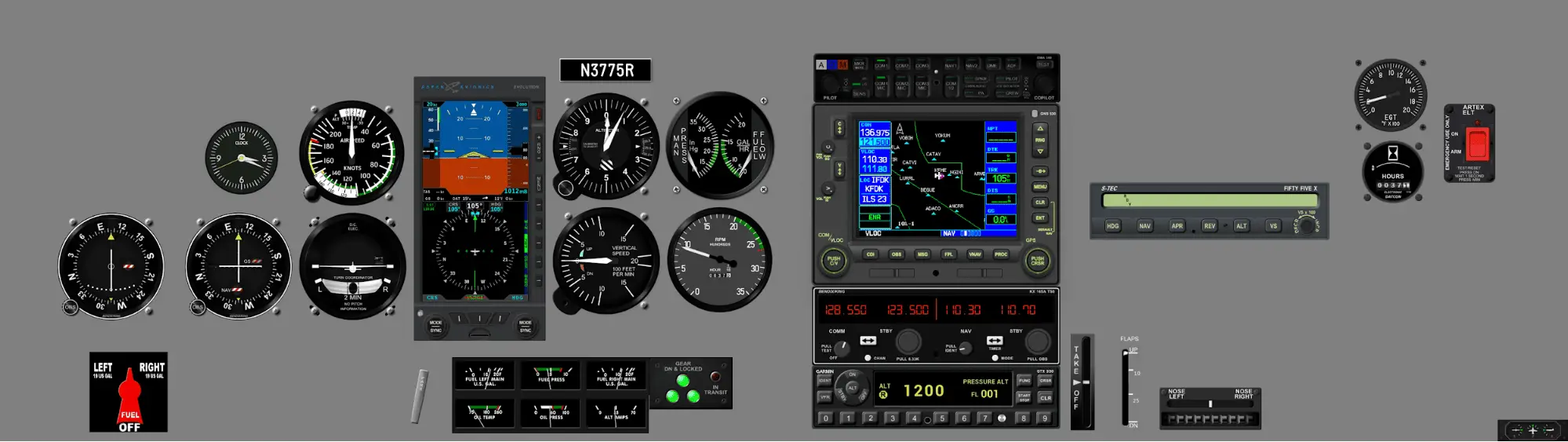Click digit 7 on the transponder keypad
The height and width of the screenshot is (442, 1568).
(x=985, y=418)
